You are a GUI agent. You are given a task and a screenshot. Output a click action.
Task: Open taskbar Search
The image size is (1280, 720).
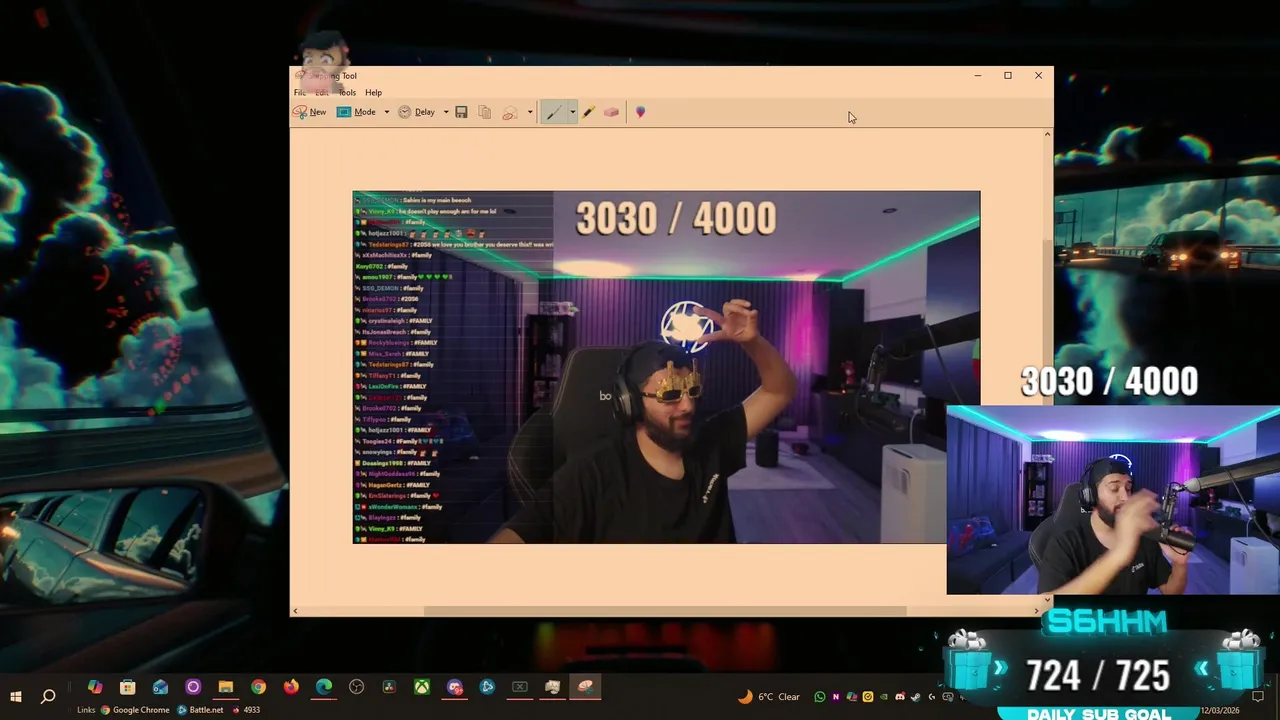click(x=47, y=696)
